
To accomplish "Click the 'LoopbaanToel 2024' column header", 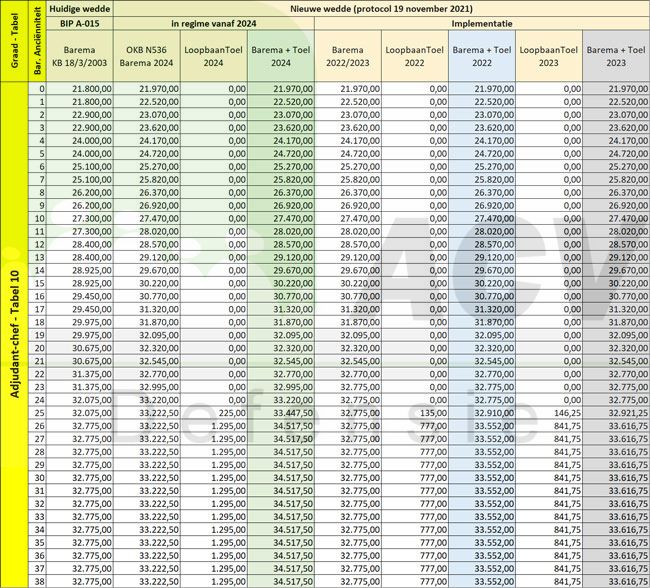I will [214, 56].
